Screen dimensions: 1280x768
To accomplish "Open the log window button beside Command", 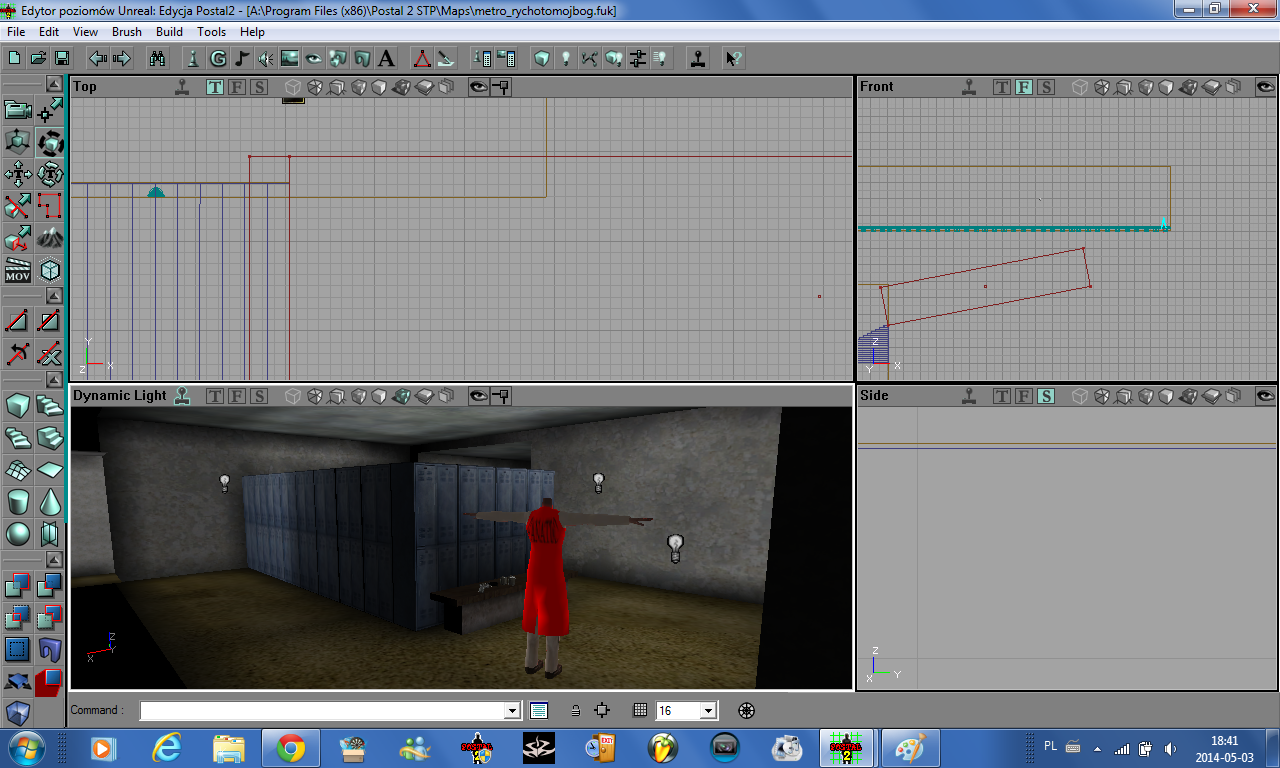I will tap(539, 711).
